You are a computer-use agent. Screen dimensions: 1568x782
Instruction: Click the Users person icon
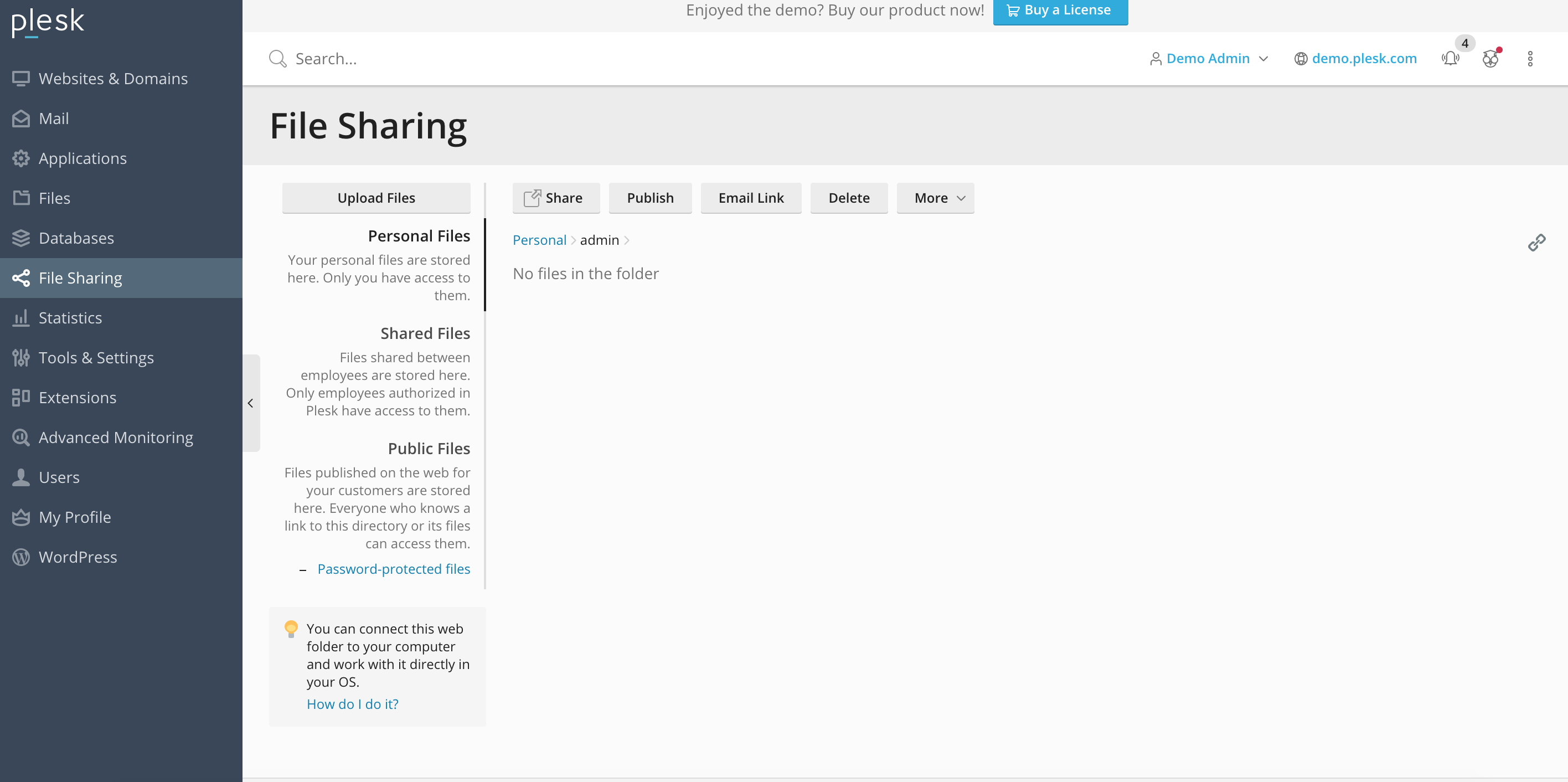point(20,477)
